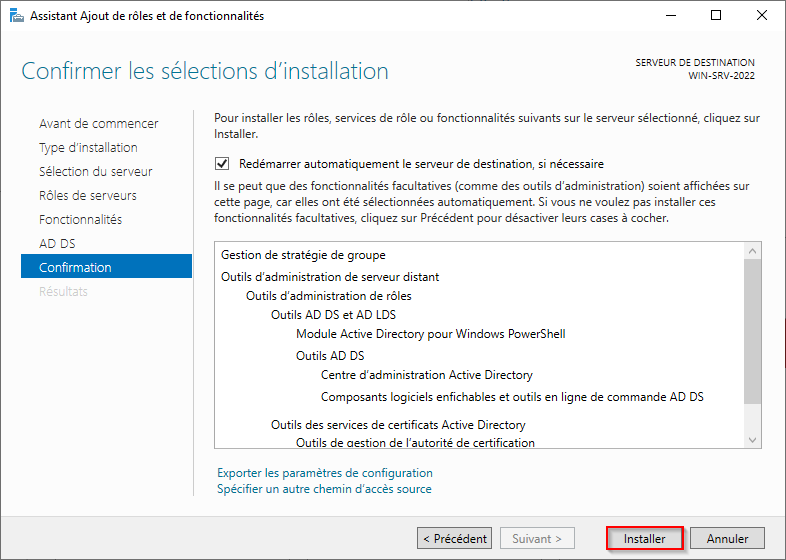
Task: Select Outils de gestion de l'autorité de certification
Action: [416, 443]
